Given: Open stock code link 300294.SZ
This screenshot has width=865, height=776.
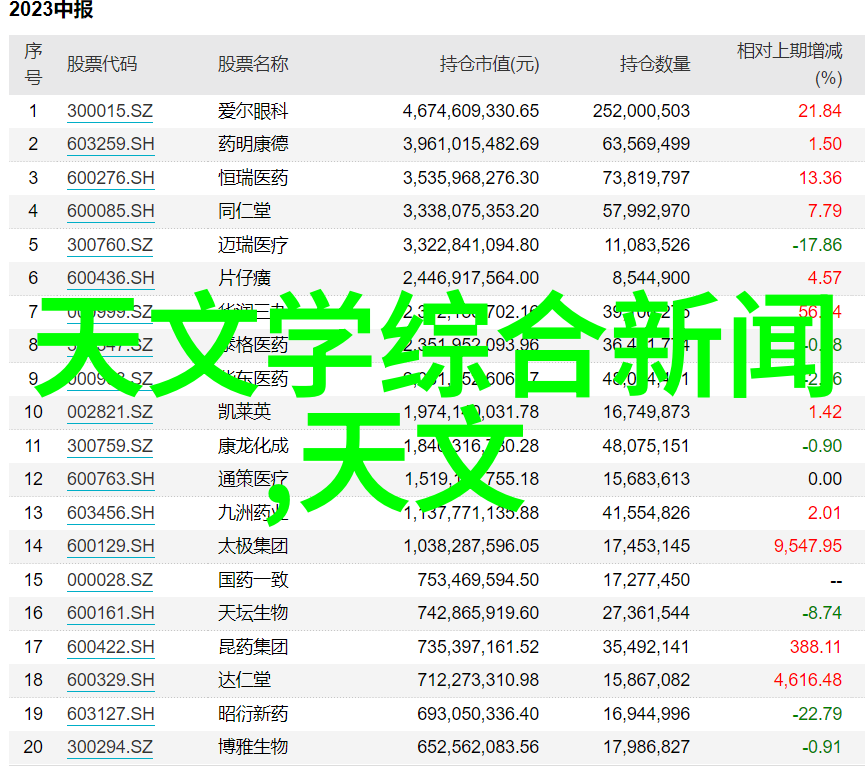Looking at the screenshot, I should (x=110, y=747).
